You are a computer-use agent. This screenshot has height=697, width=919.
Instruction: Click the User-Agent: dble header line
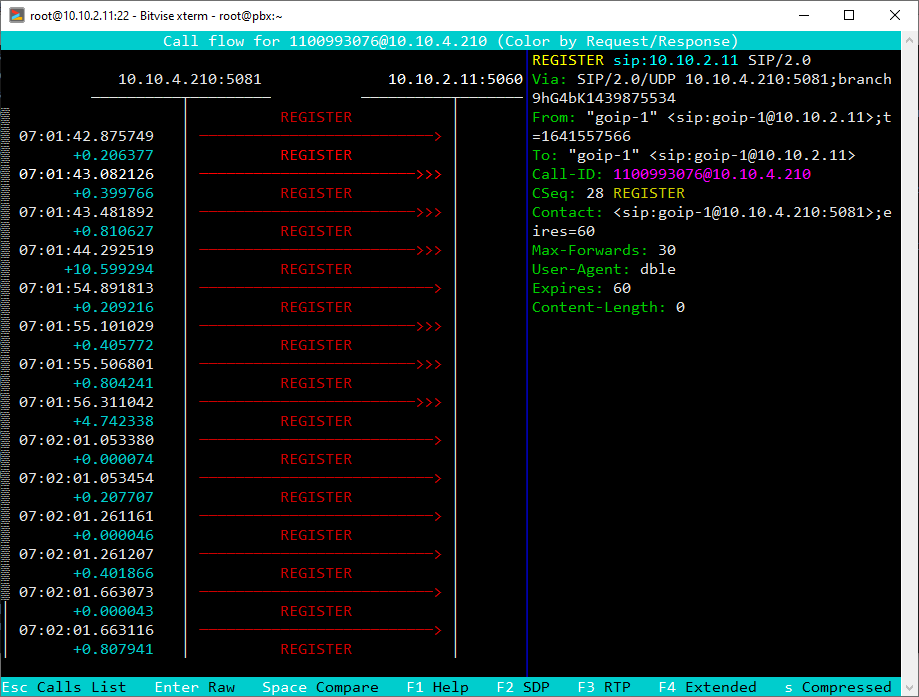tap(604, 269)
